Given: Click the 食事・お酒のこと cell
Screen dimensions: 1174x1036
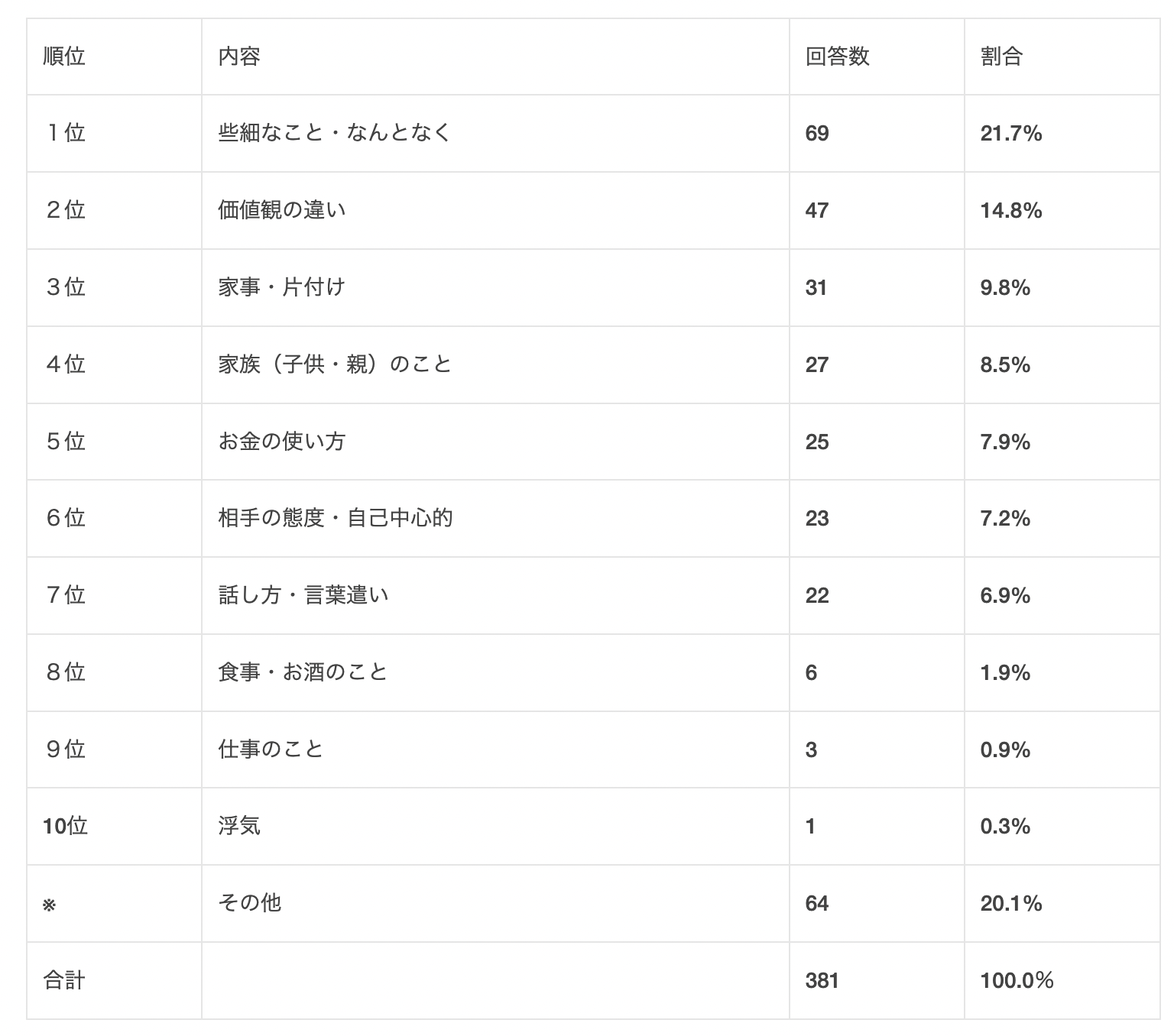Looking at the screenshot, I should tap(303, 672).
